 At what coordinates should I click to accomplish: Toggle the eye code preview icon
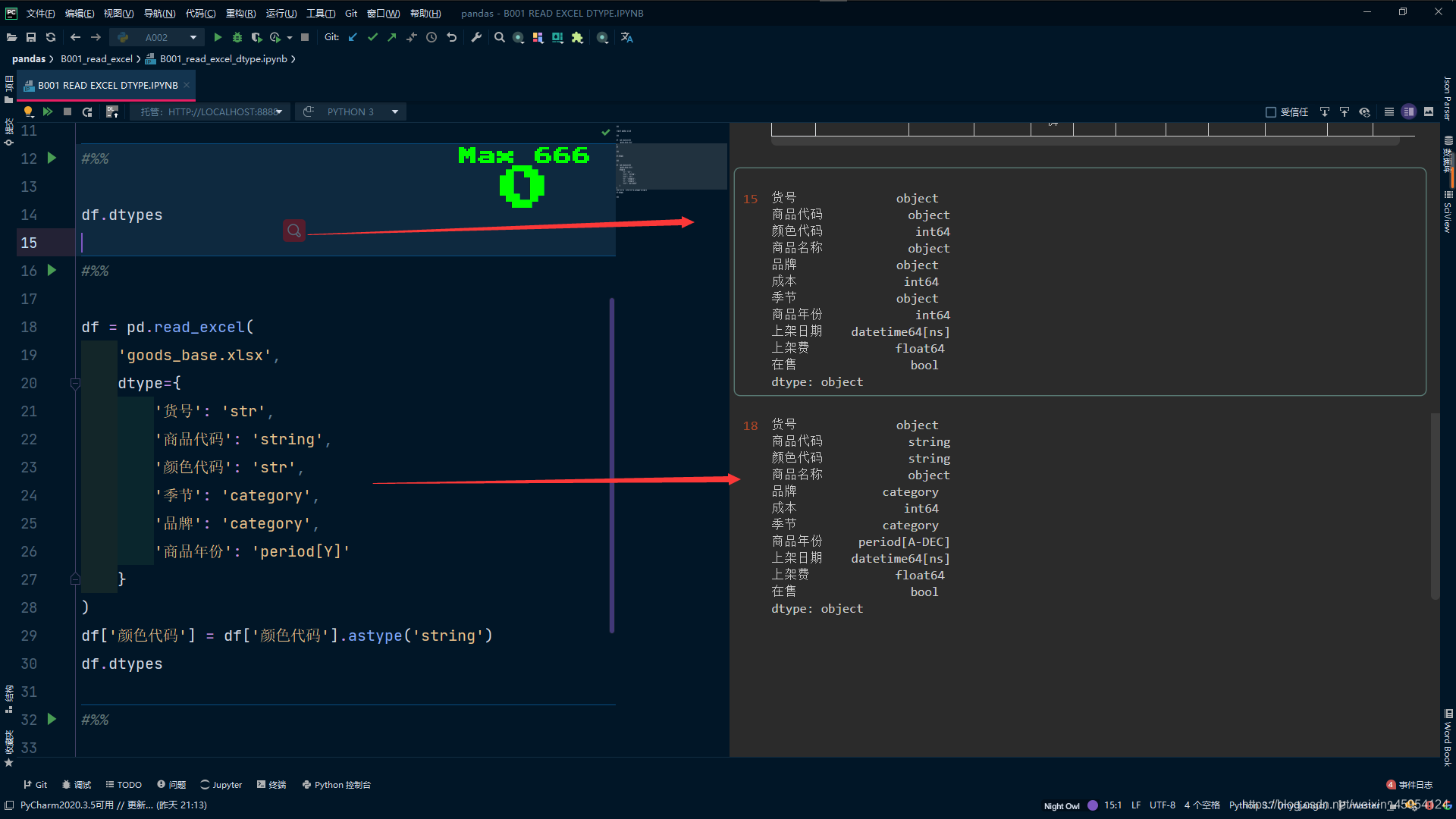point(1365,111)
